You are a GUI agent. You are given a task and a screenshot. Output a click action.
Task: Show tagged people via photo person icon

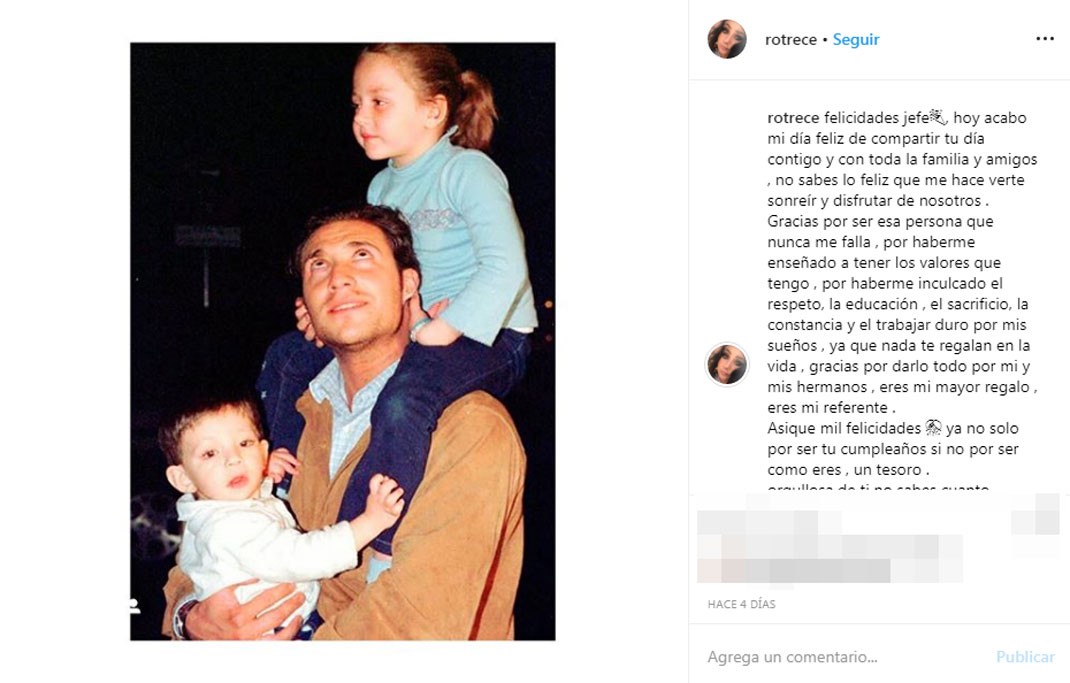(x=135, y=605)
